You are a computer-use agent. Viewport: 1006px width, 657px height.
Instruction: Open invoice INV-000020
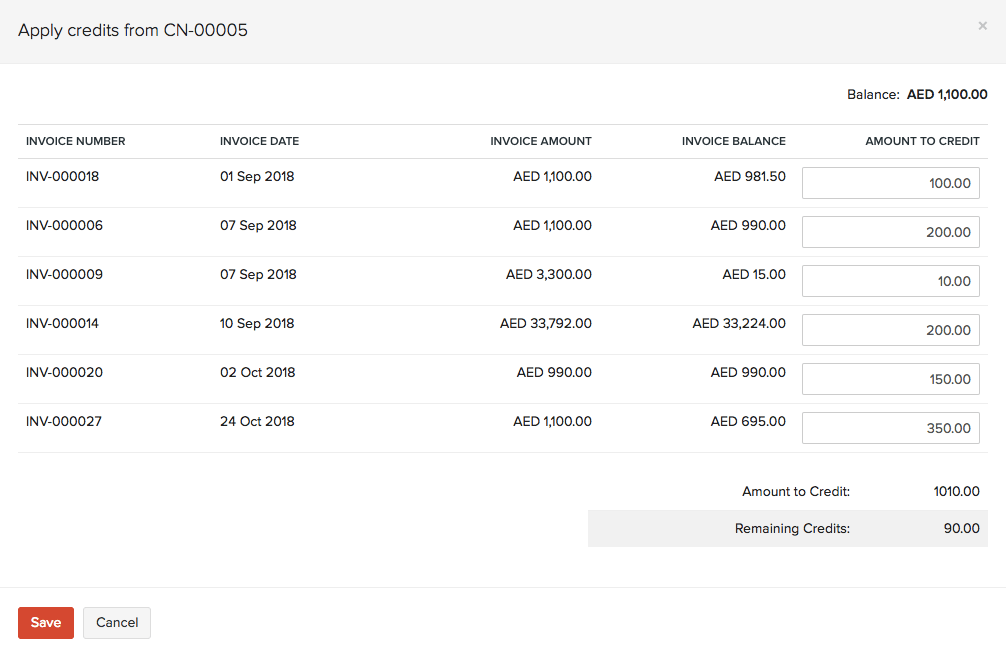point(64,372)
